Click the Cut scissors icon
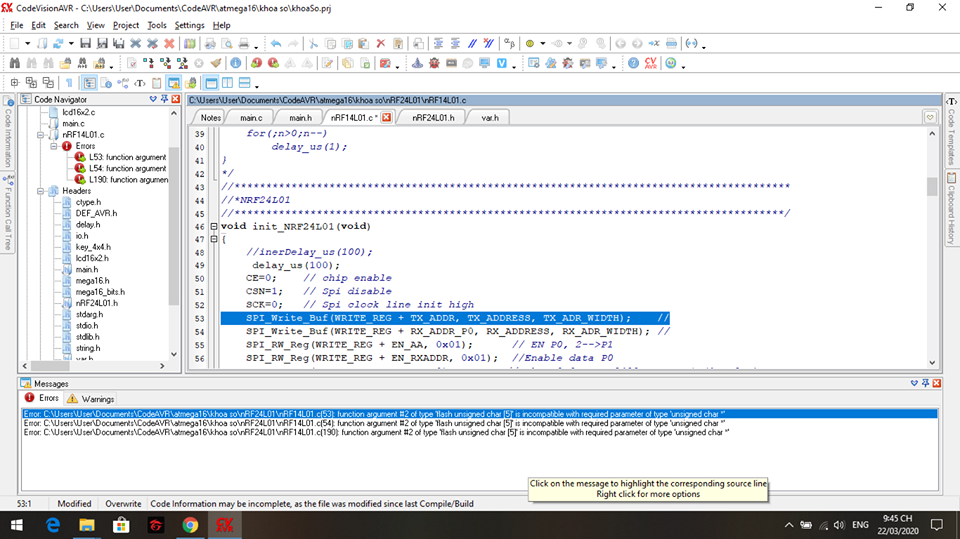The height and width of the screenshot is (539, 960). [313, 44]
